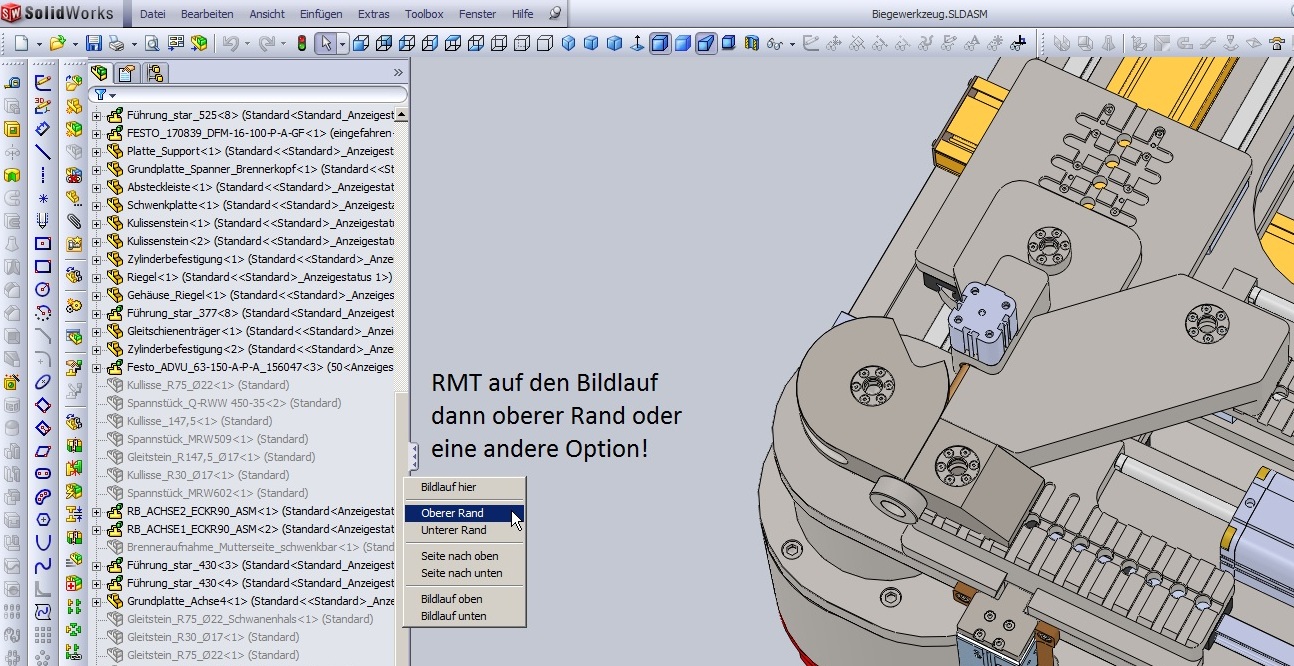Select the Centerline sketch tool
Viewport: 1294px width, 666px height.
(43, 174)
